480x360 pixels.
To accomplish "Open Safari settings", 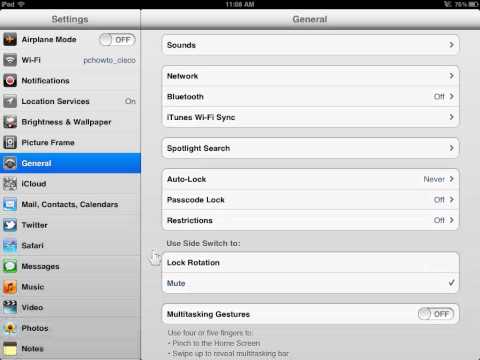I will tap(70, 246).
